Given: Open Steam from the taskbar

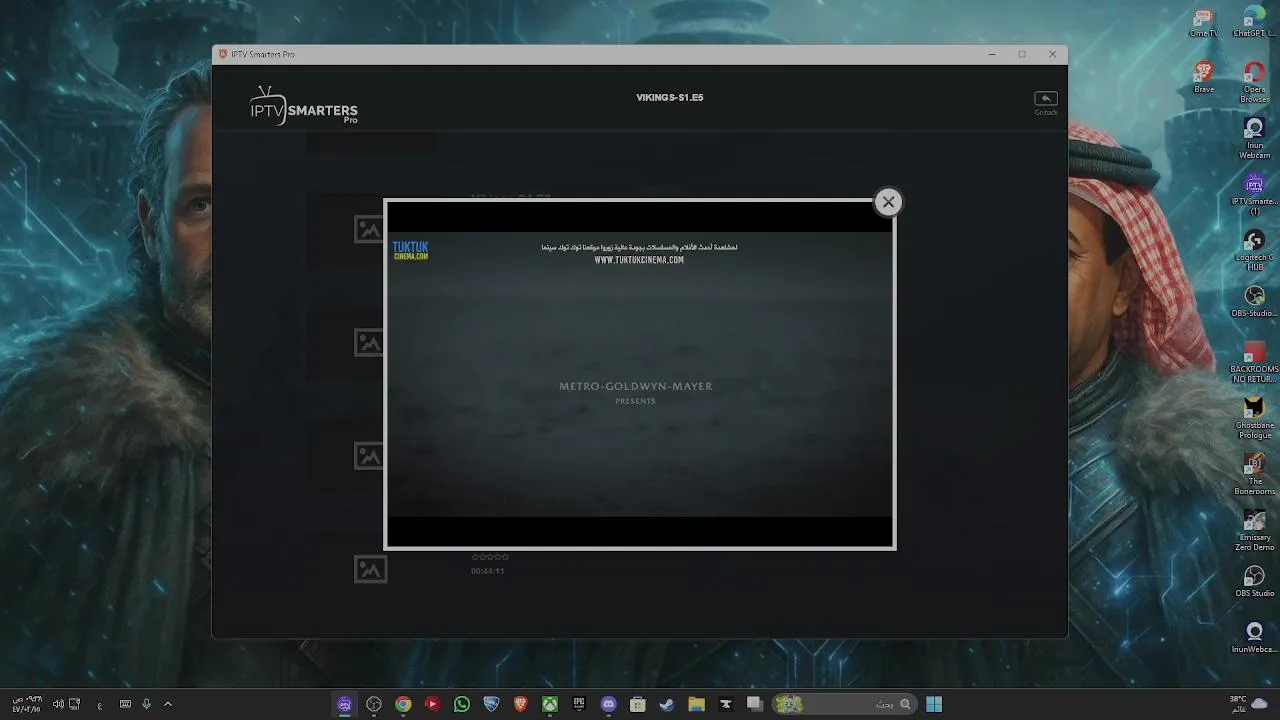Looking at the screenshot, I should (667, 704).
